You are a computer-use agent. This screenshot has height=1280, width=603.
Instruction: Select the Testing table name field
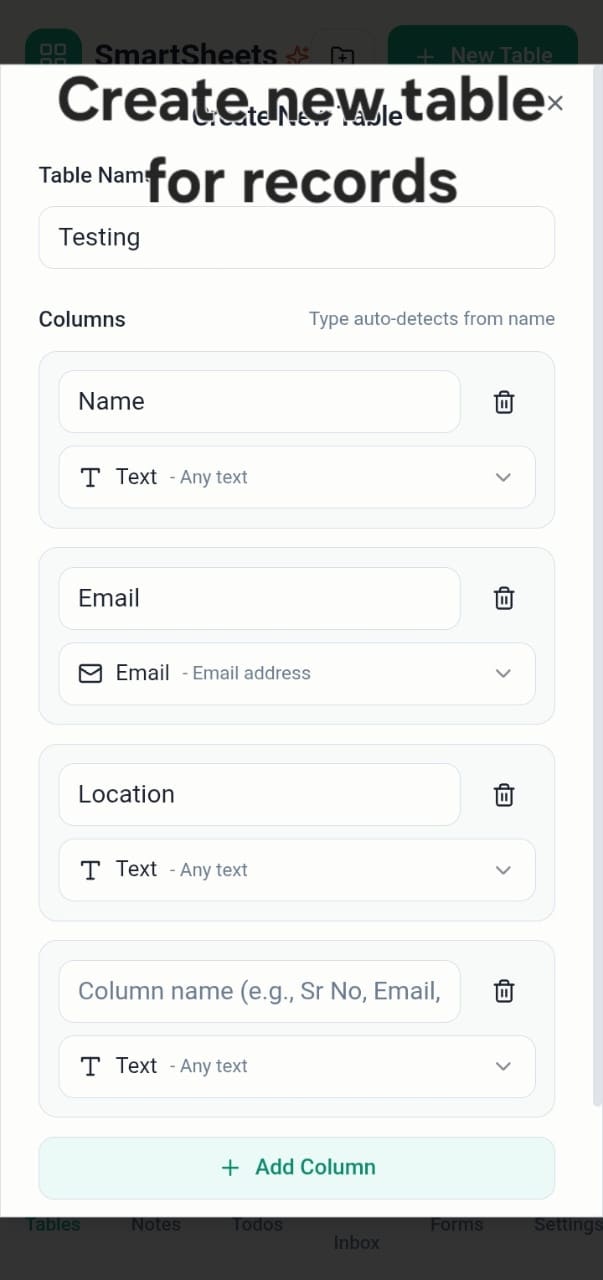tap(297, 237)
